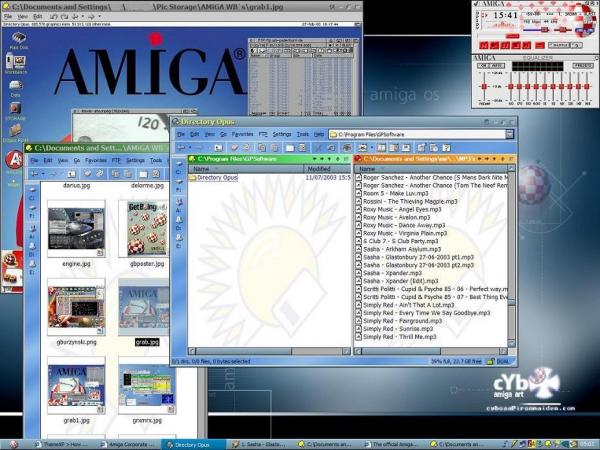
Task: Open drive C: in the rear lister sidebar
Action: coord(32,193)
